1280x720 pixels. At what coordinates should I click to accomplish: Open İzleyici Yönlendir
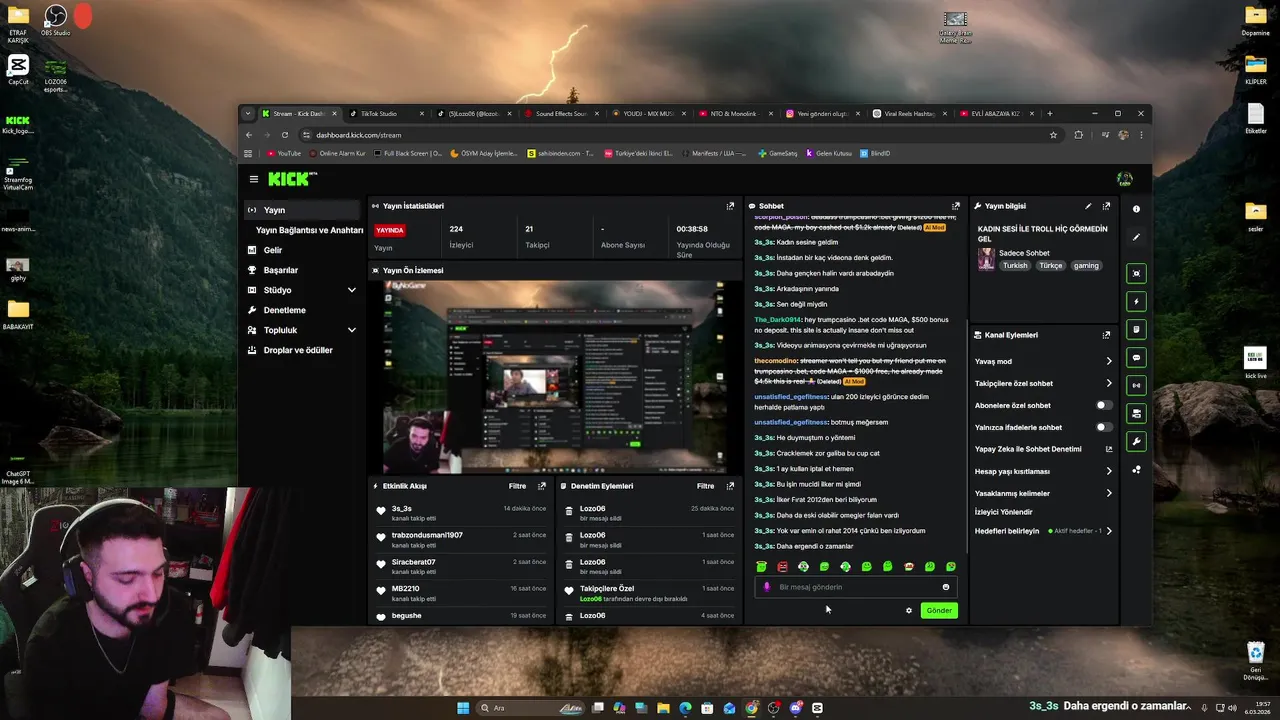click(1003, 512)
